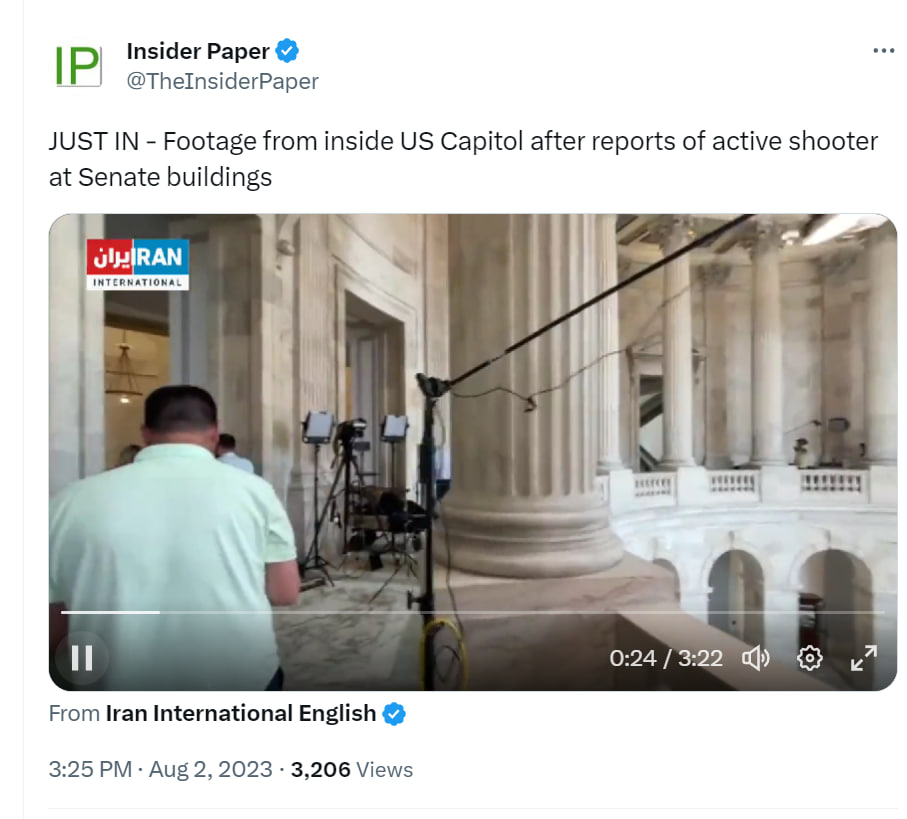Click the tweet text about active shooter

[463, 159]
